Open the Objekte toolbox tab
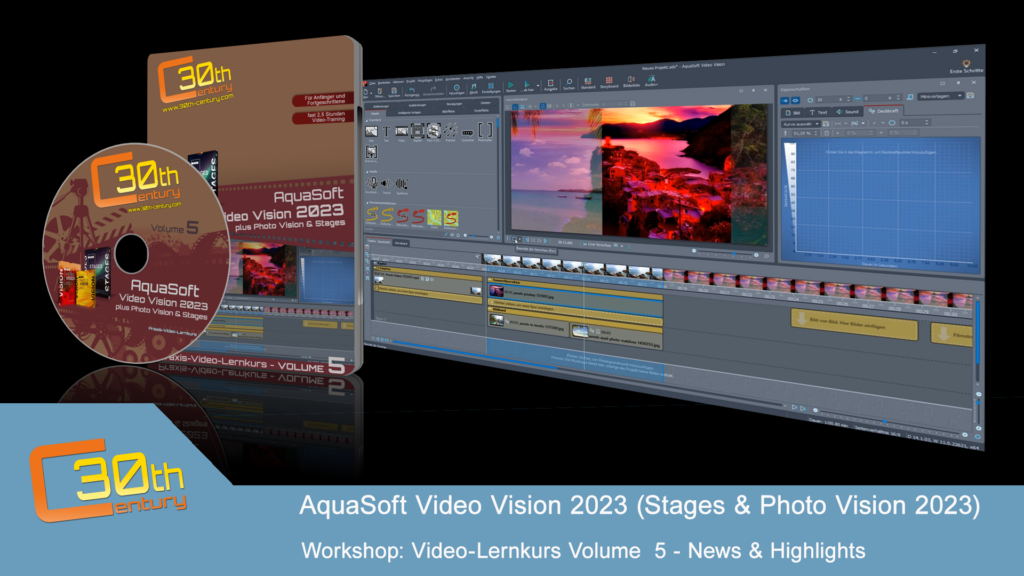 click(x=375, y=114)
